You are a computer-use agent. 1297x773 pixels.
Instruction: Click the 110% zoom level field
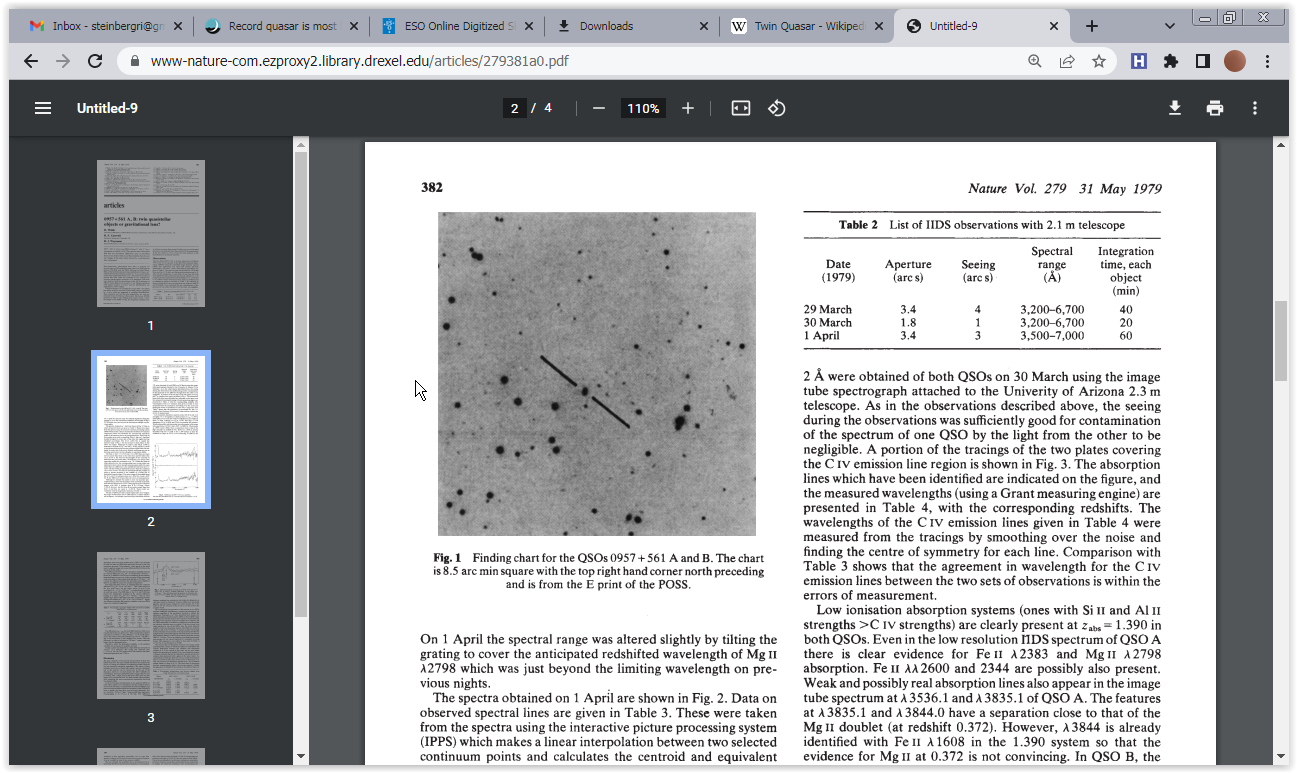pos(644,108)
